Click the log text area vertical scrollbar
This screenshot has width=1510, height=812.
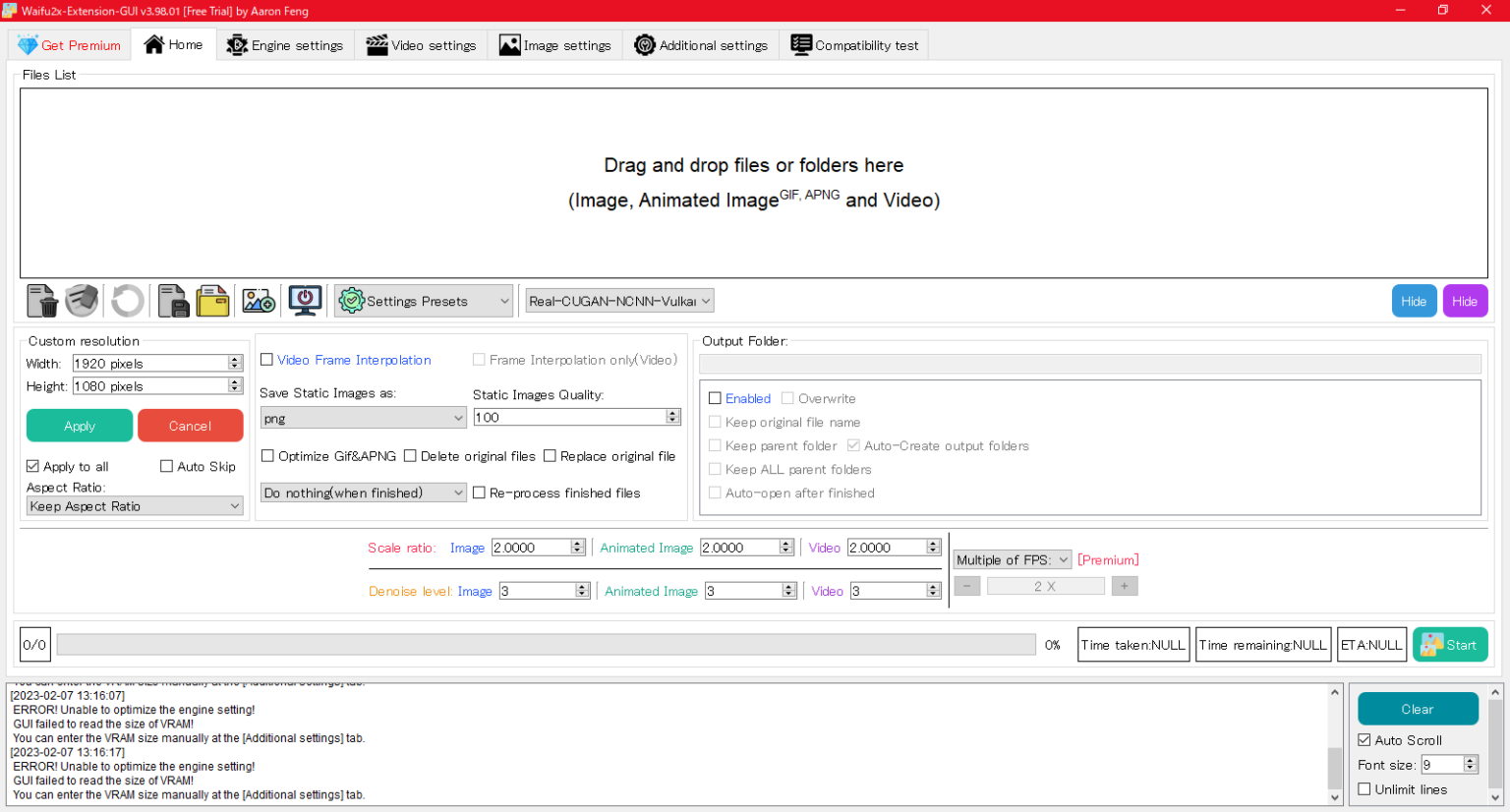(x=1334, y=747)
